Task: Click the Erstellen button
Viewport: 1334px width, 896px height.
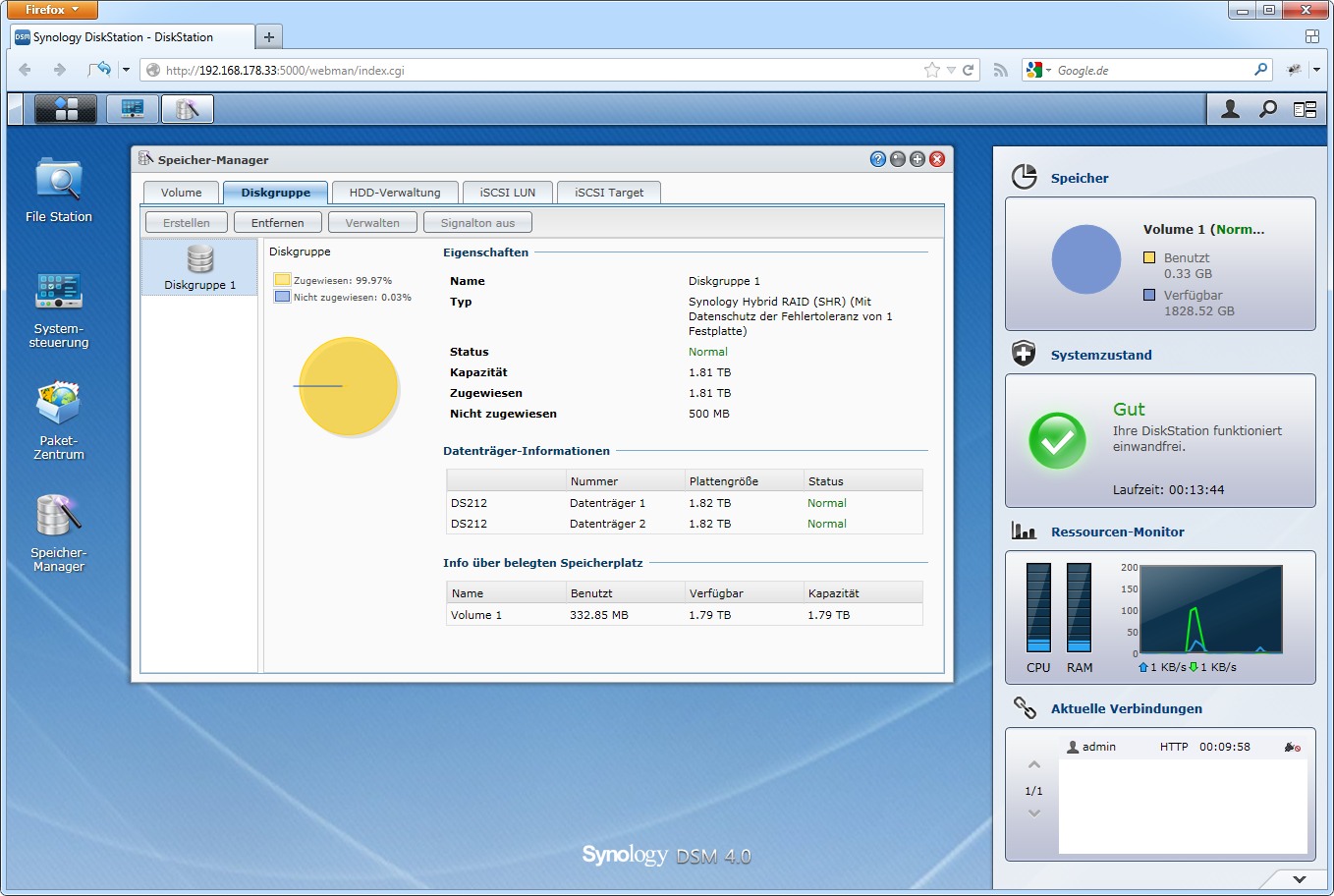Action: pyautogui.click(x=187, y=223)
